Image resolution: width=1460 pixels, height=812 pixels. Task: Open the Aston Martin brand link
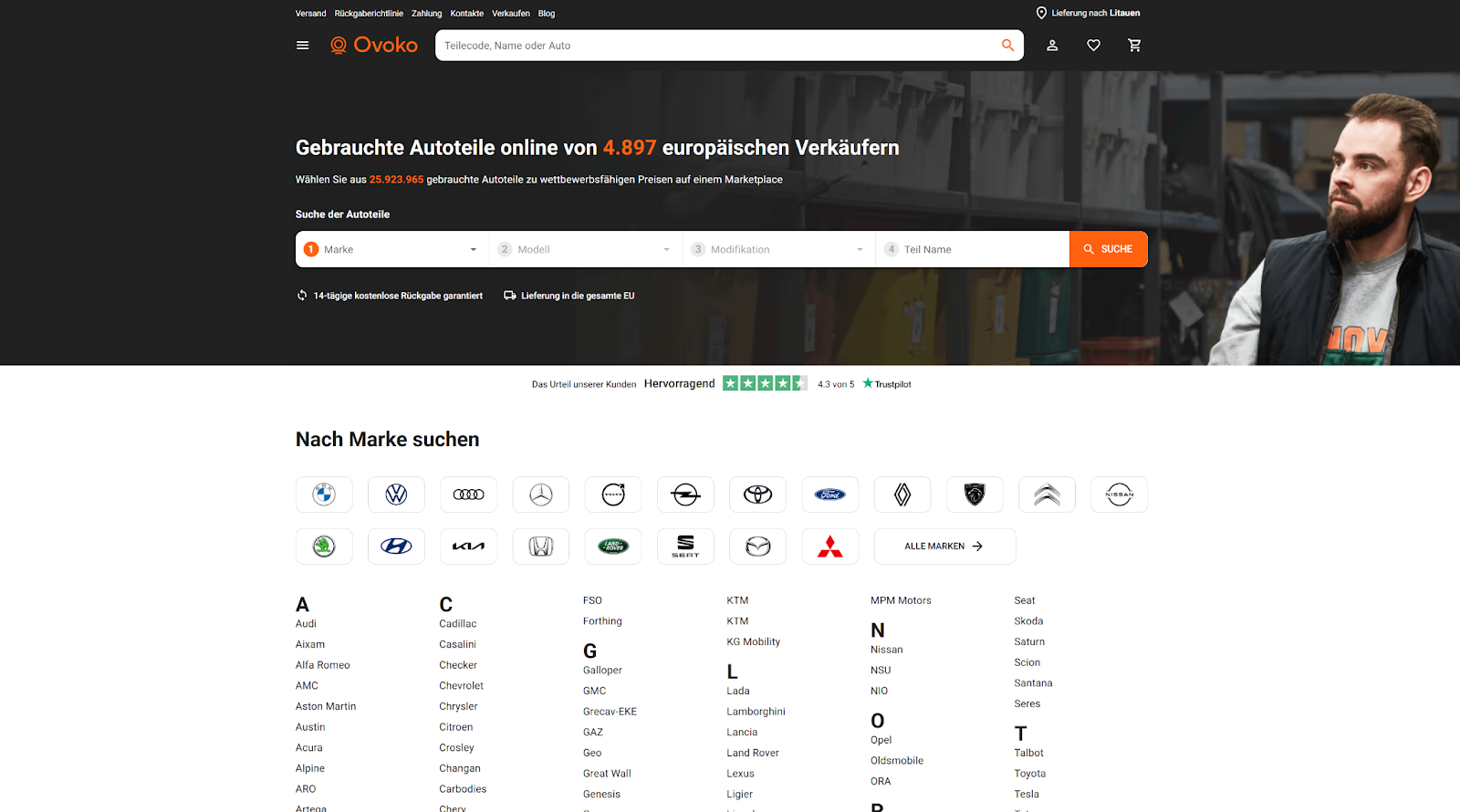[x=326, y=706]
